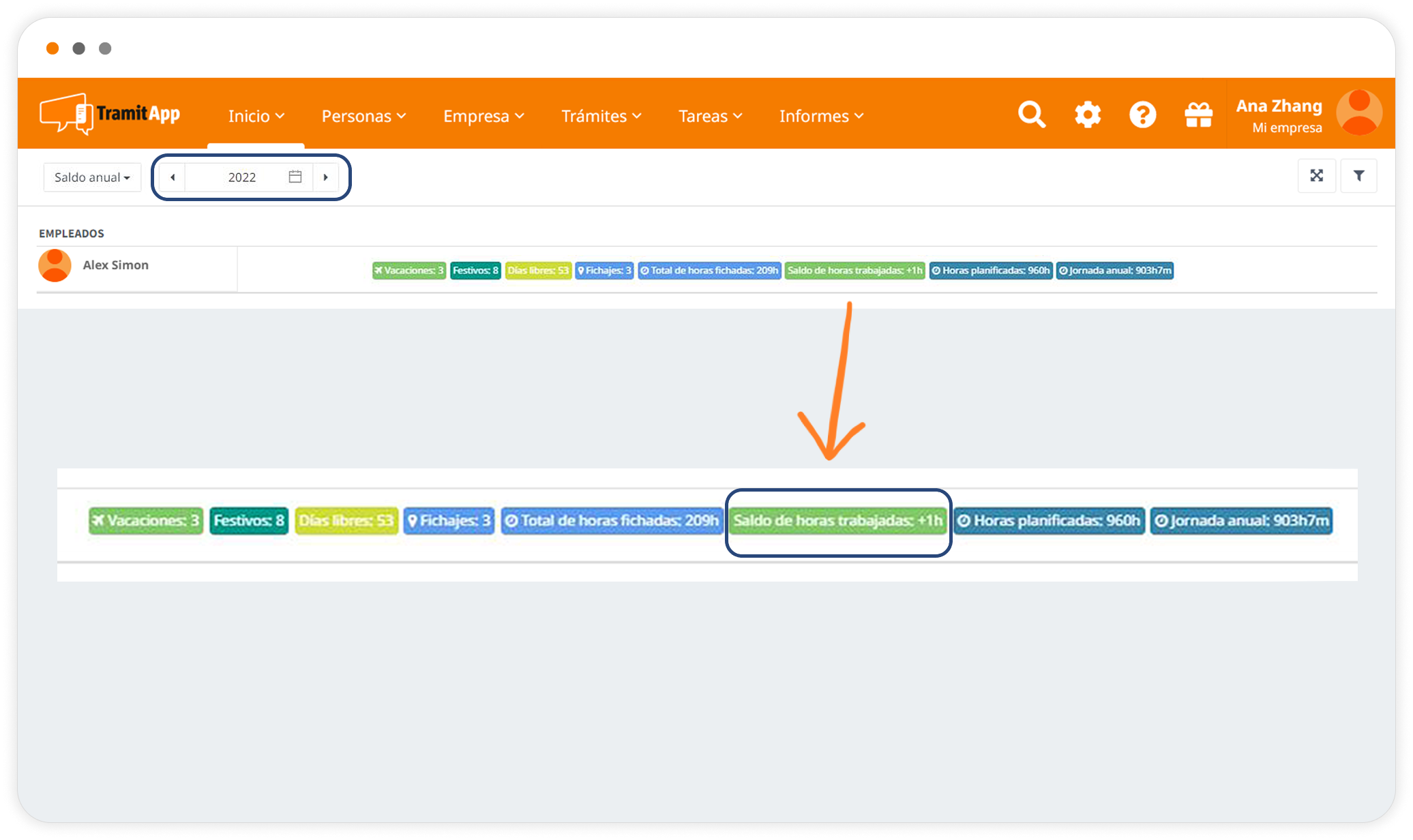1413x840 pixels.
Task: Expand the Personas menu
Action: (x=363, y=117)
